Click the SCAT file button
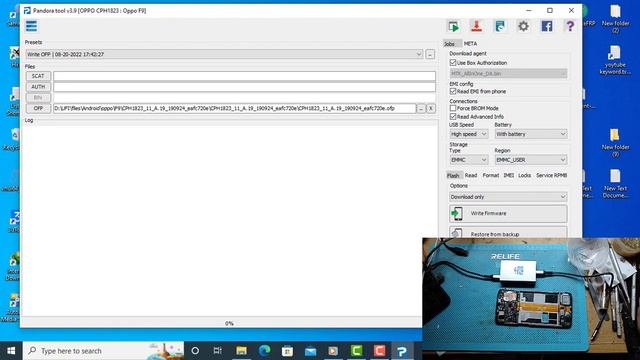This screenshot has height=360, width=640. pos(38,76)
